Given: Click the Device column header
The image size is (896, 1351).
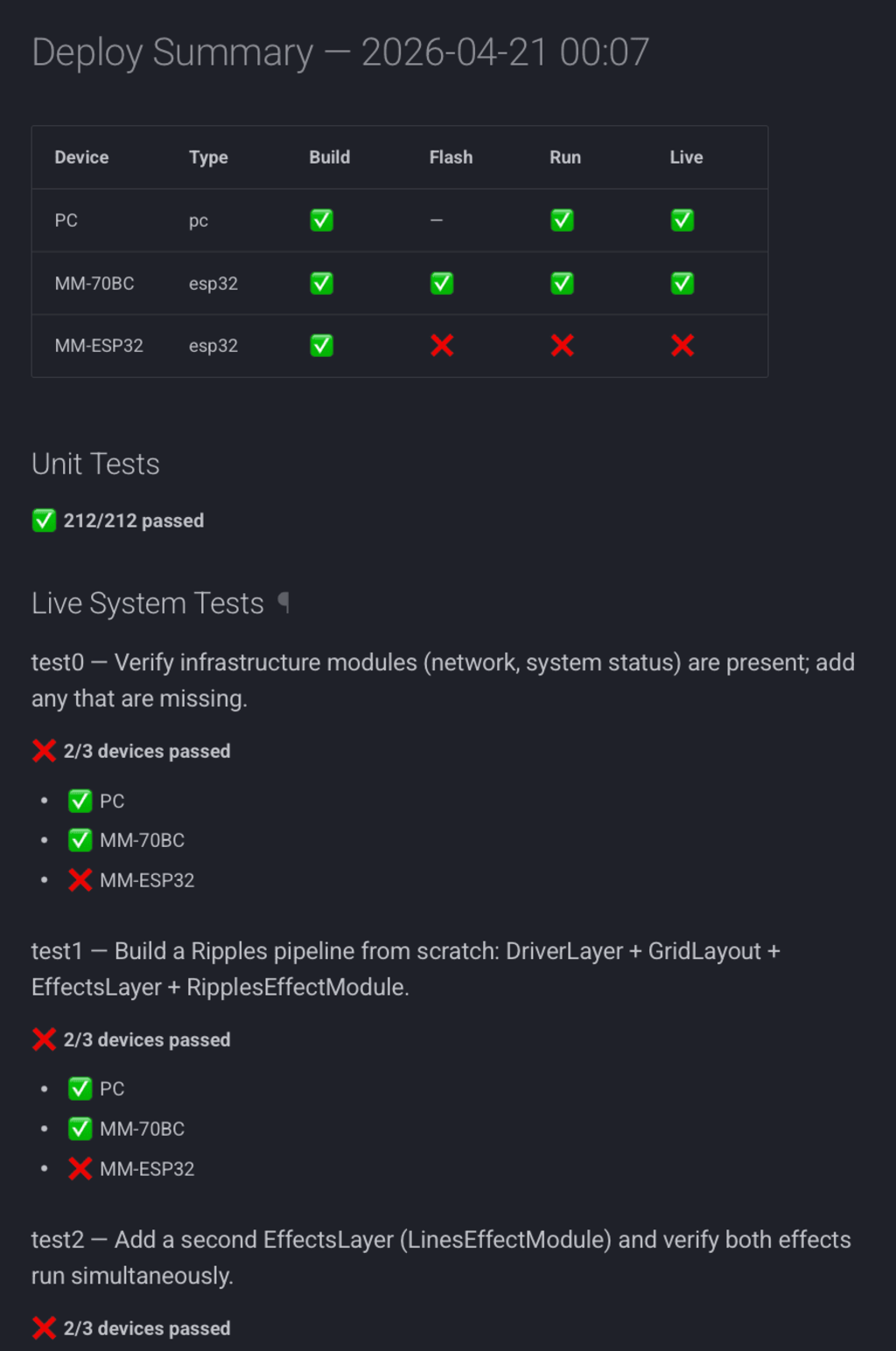Looking at the screenshot, I should pos(81,157).
